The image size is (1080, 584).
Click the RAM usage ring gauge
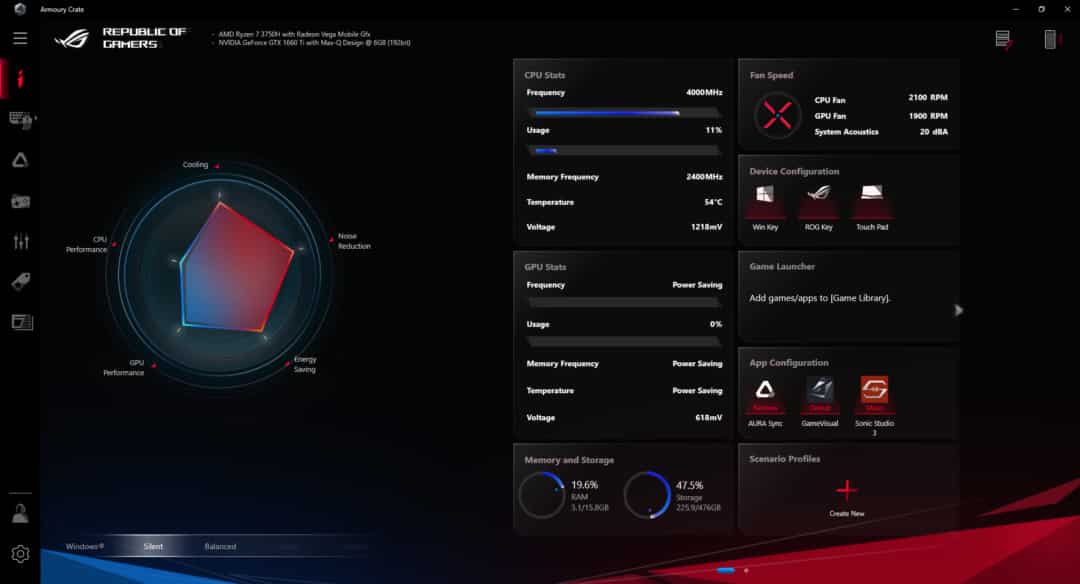tap(542, 494)
